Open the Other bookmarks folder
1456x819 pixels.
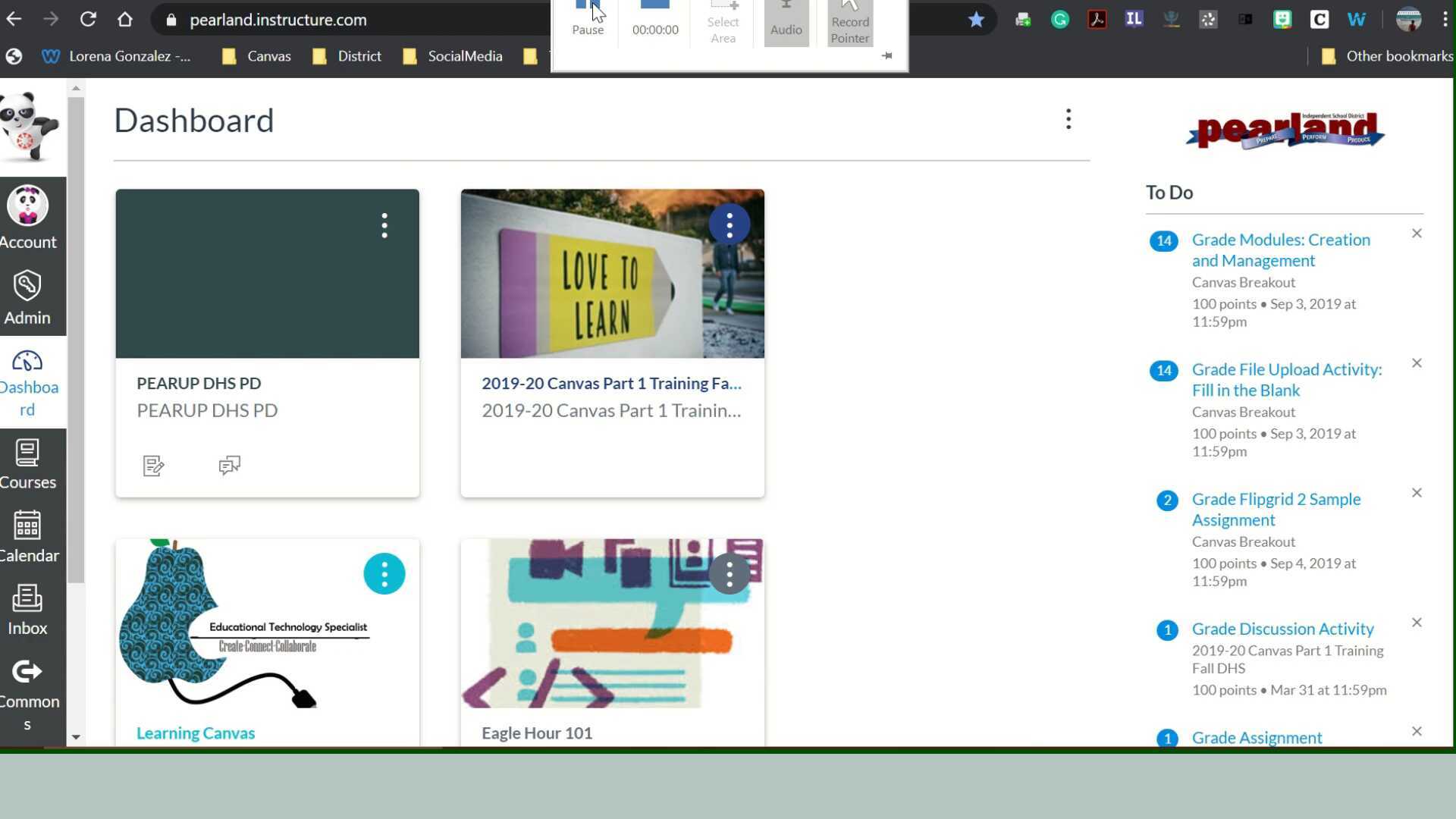click(1387, 56)
